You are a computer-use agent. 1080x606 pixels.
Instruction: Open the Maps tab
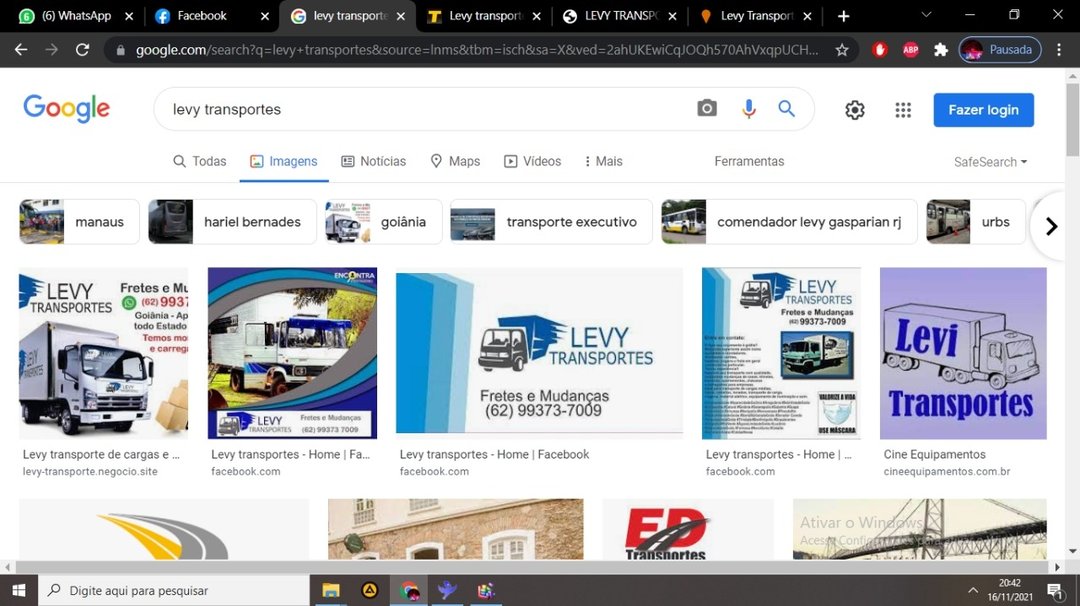pyautogui.click(x=455, y=161)
